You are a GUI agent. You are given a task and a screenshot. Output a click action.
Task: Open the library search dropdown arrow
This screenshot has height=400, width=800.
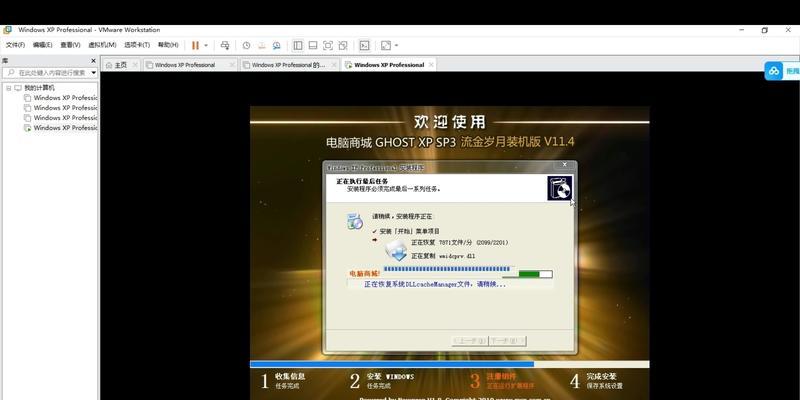[94, 73]
